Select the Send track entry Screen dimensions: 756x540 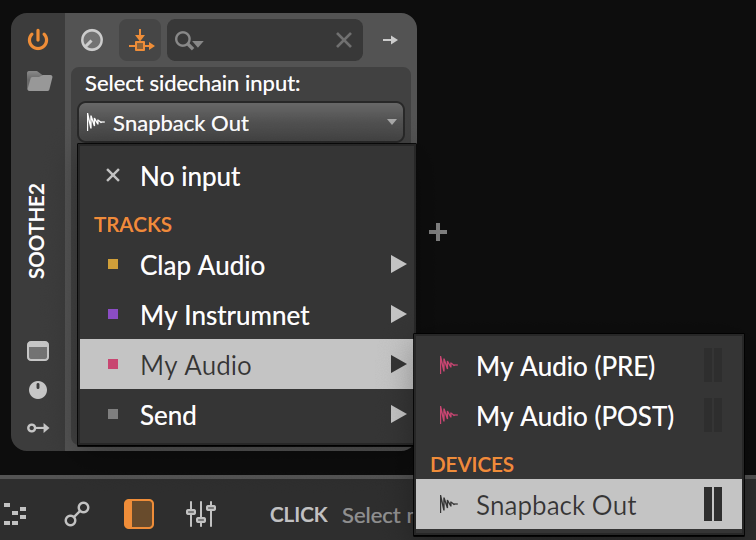click(168, 415)
